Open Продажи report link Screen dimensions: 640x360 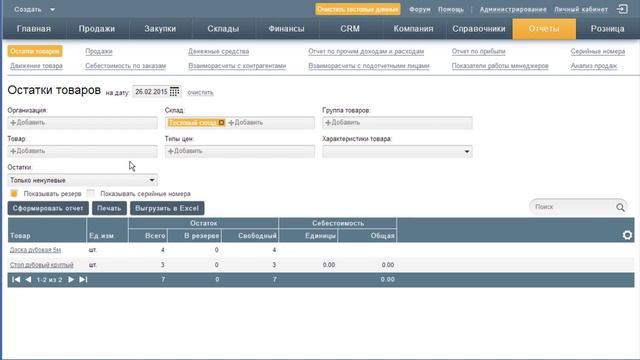coord(99,51)
